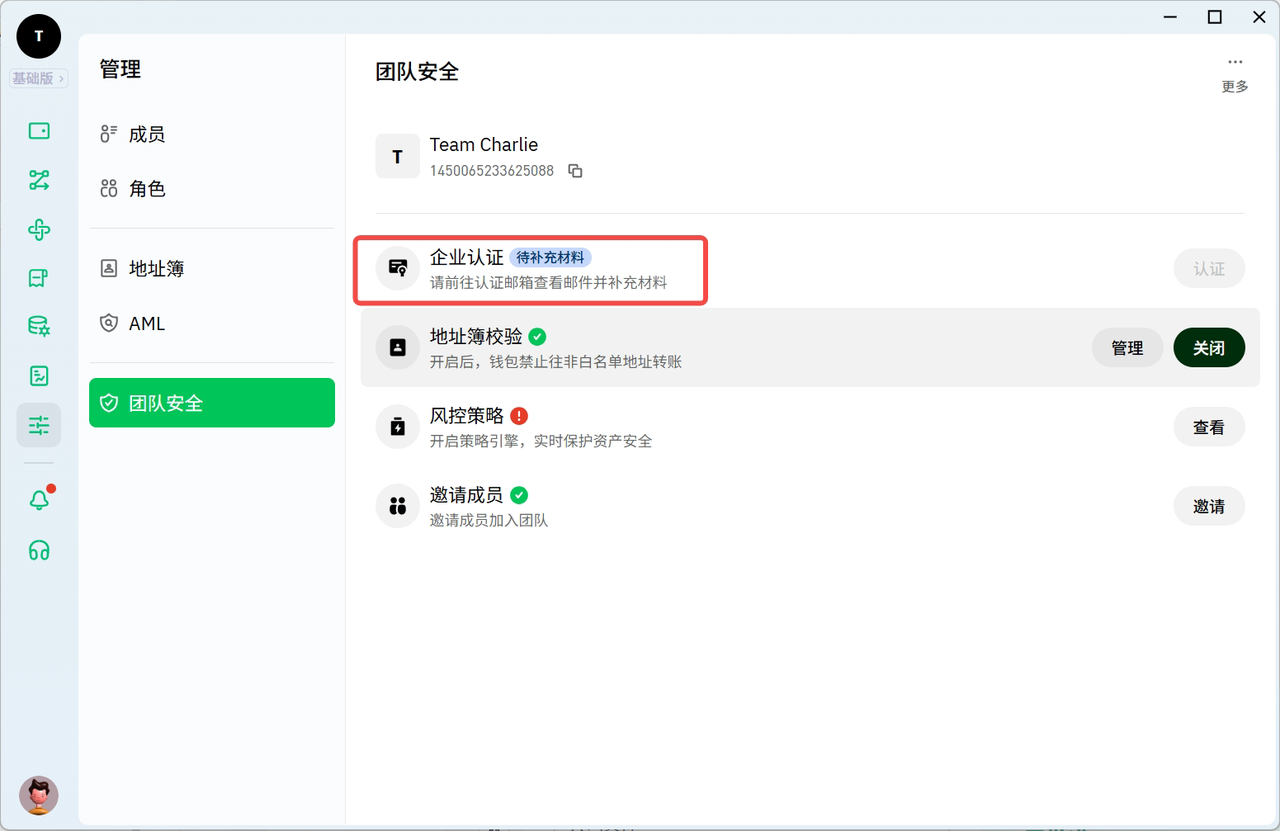This screenshot has height=831, width=1280.
Task: Click the 查看 button for risk strategy
Action: pos(1208,427)
